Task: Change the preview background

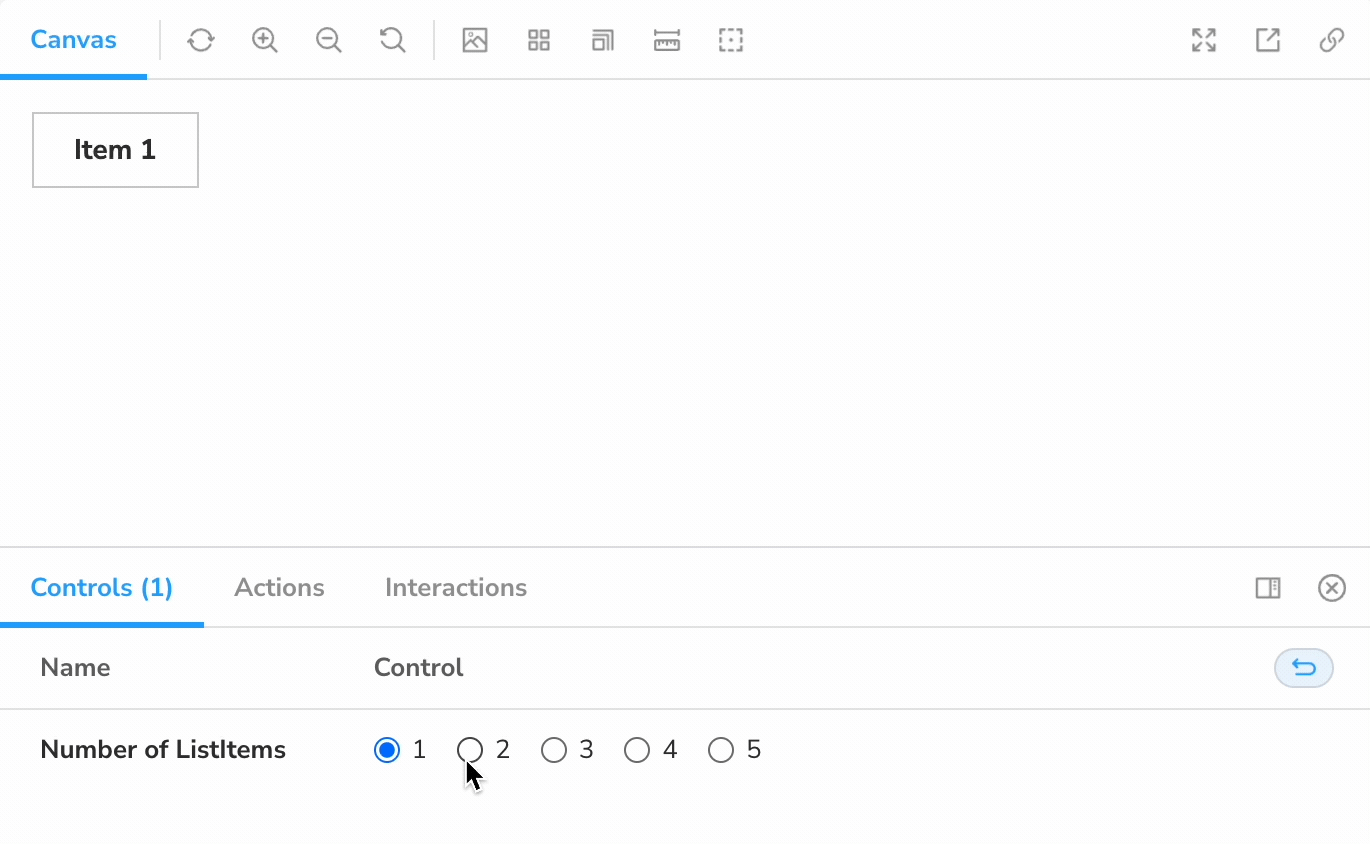Action: click(475, 40)
